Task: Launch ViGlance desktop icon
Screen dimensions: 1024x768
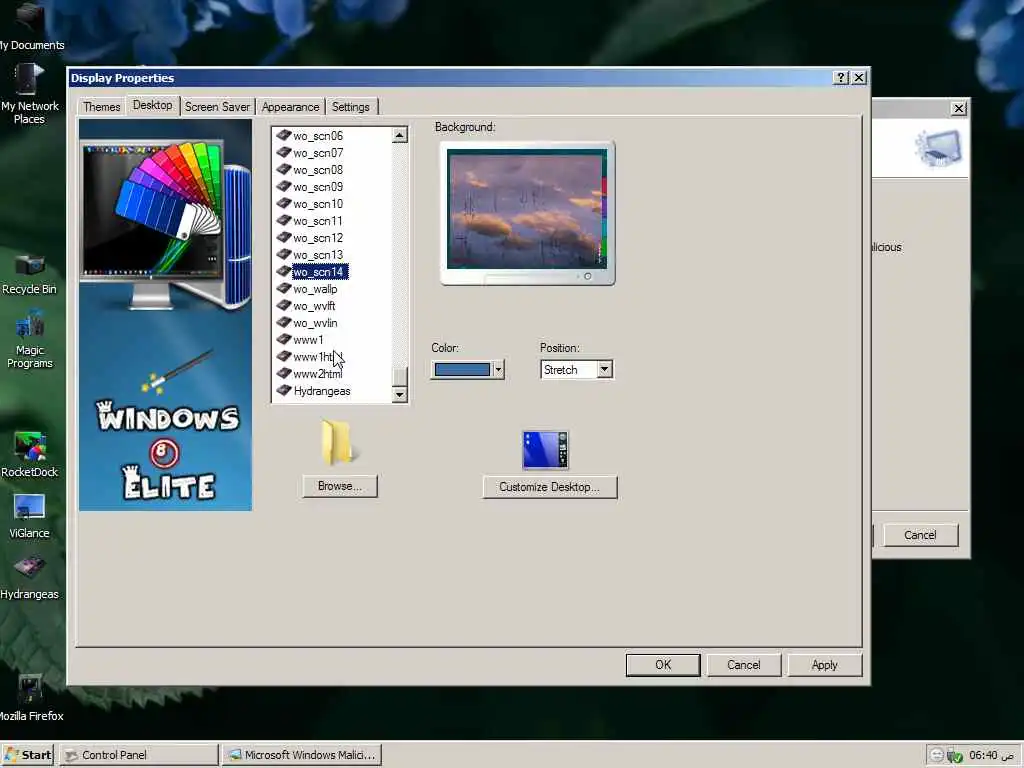Action: pos(29,516)
